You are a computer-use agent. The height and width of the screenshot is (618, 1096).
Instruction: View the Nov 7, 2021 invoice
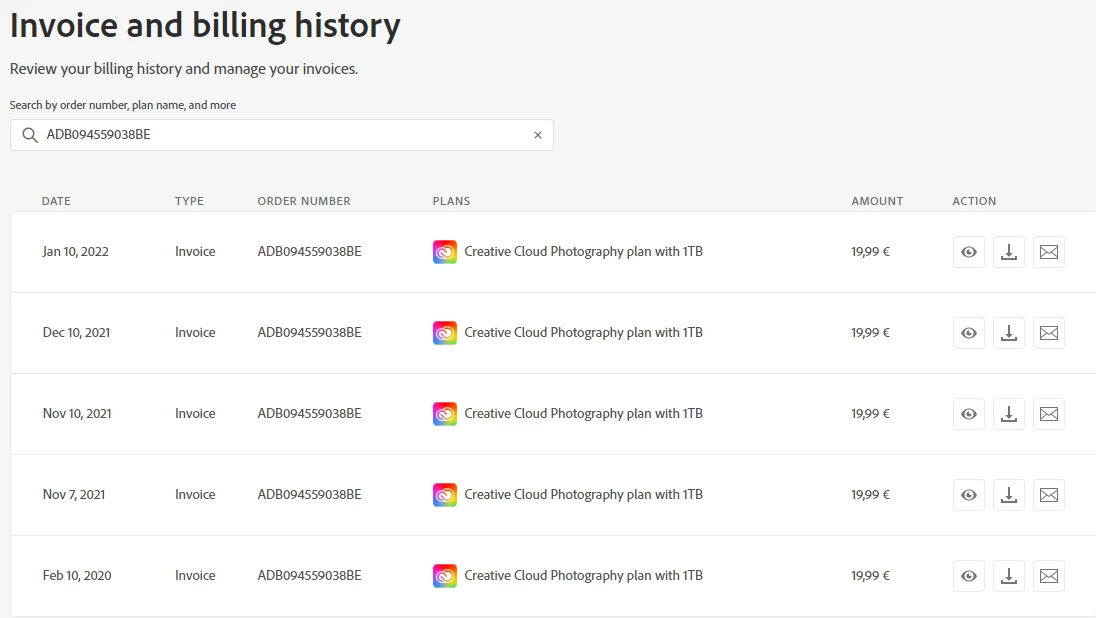click(969, 496)
